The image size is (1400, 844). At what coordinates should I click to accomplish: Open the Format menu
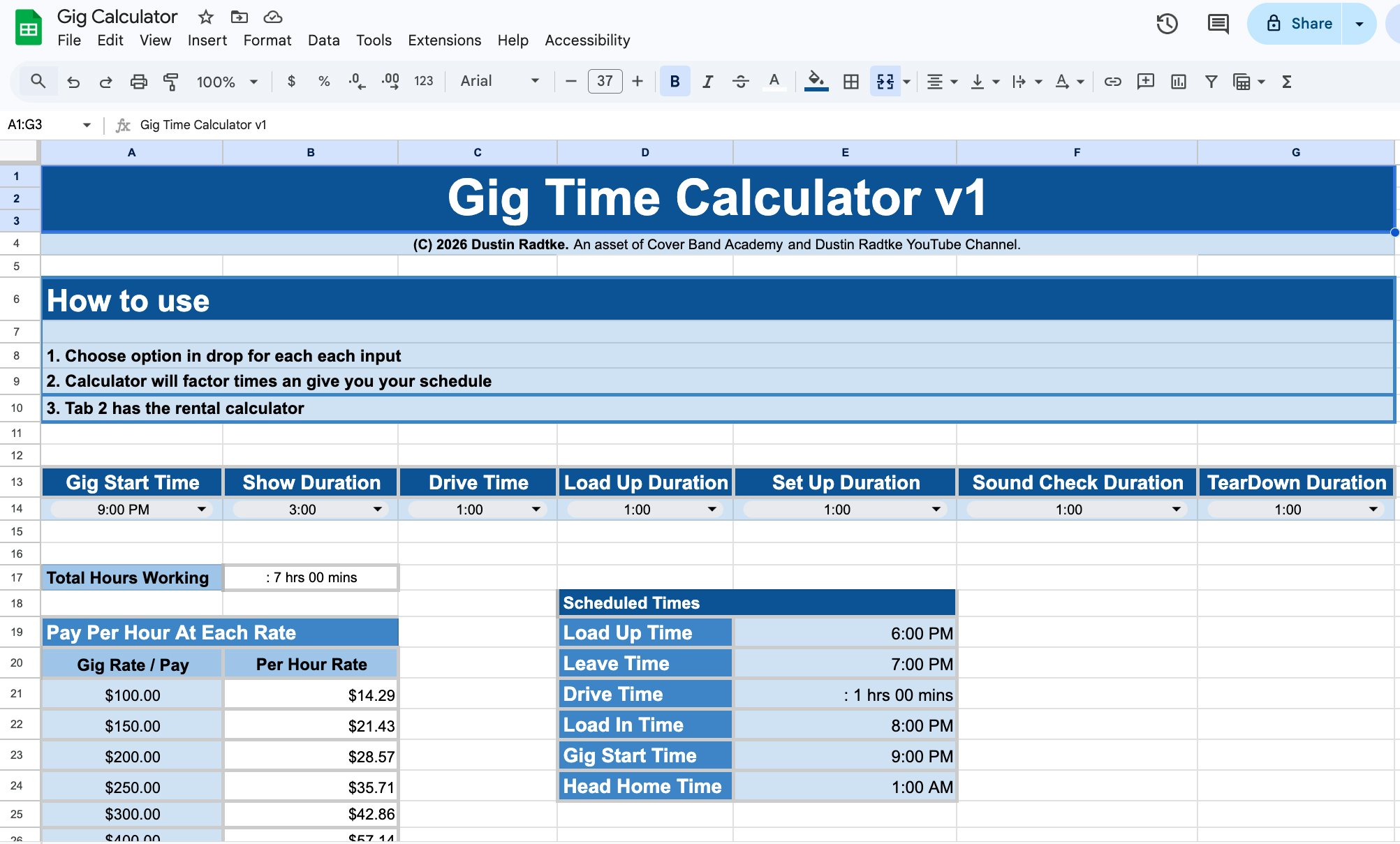tap(267, 40)
